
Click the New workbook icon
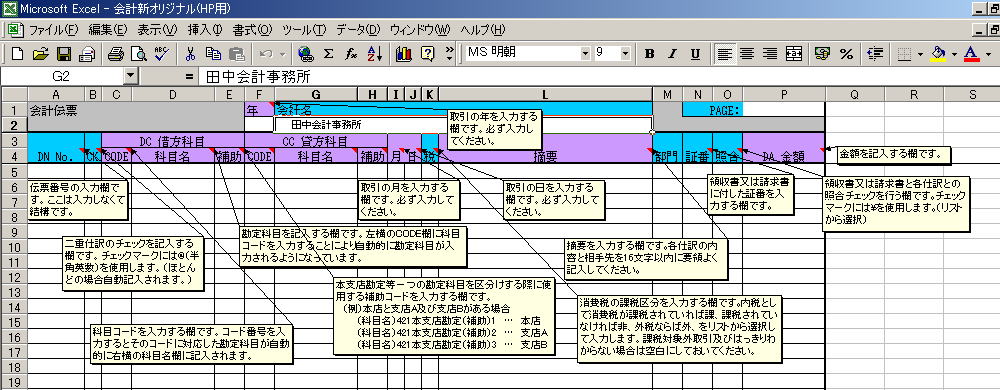pos(17,54)
